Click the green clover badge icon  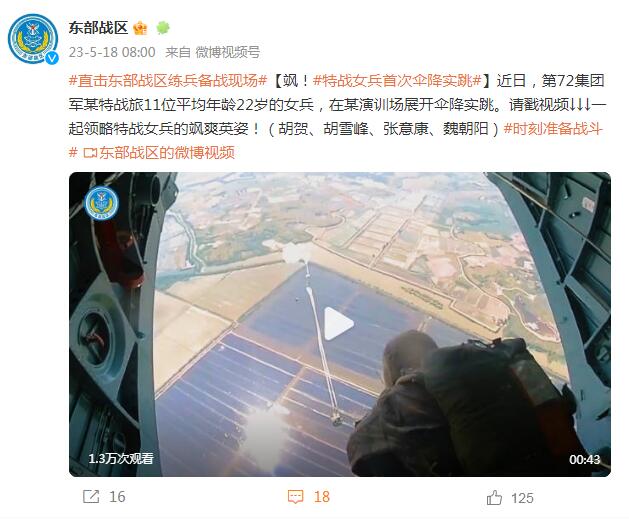pyautogui.click(x=163, y=28)
